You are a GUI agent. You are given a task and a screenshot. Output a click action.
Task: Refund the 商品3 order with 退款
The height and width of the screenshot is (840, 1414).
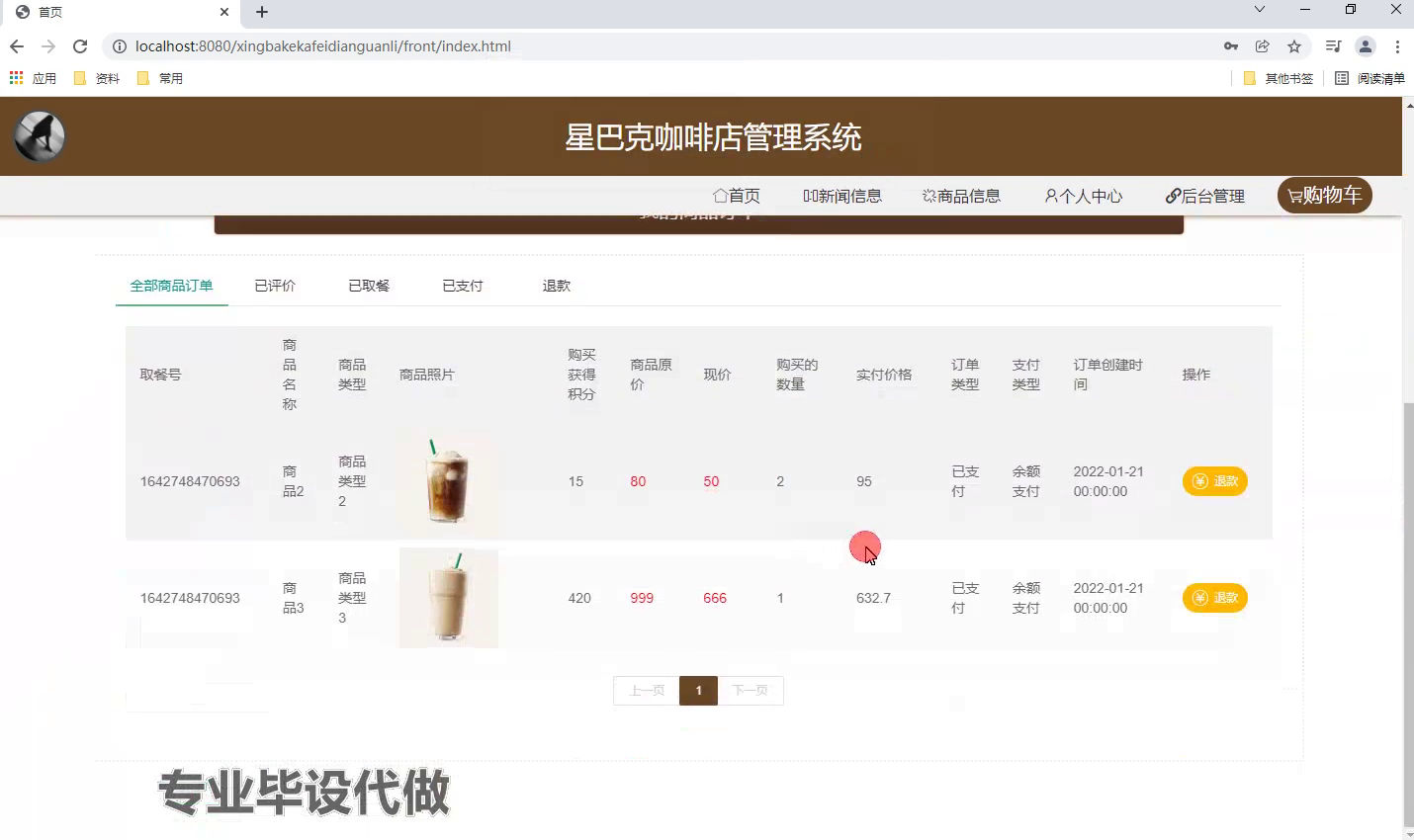(1215, 598)
